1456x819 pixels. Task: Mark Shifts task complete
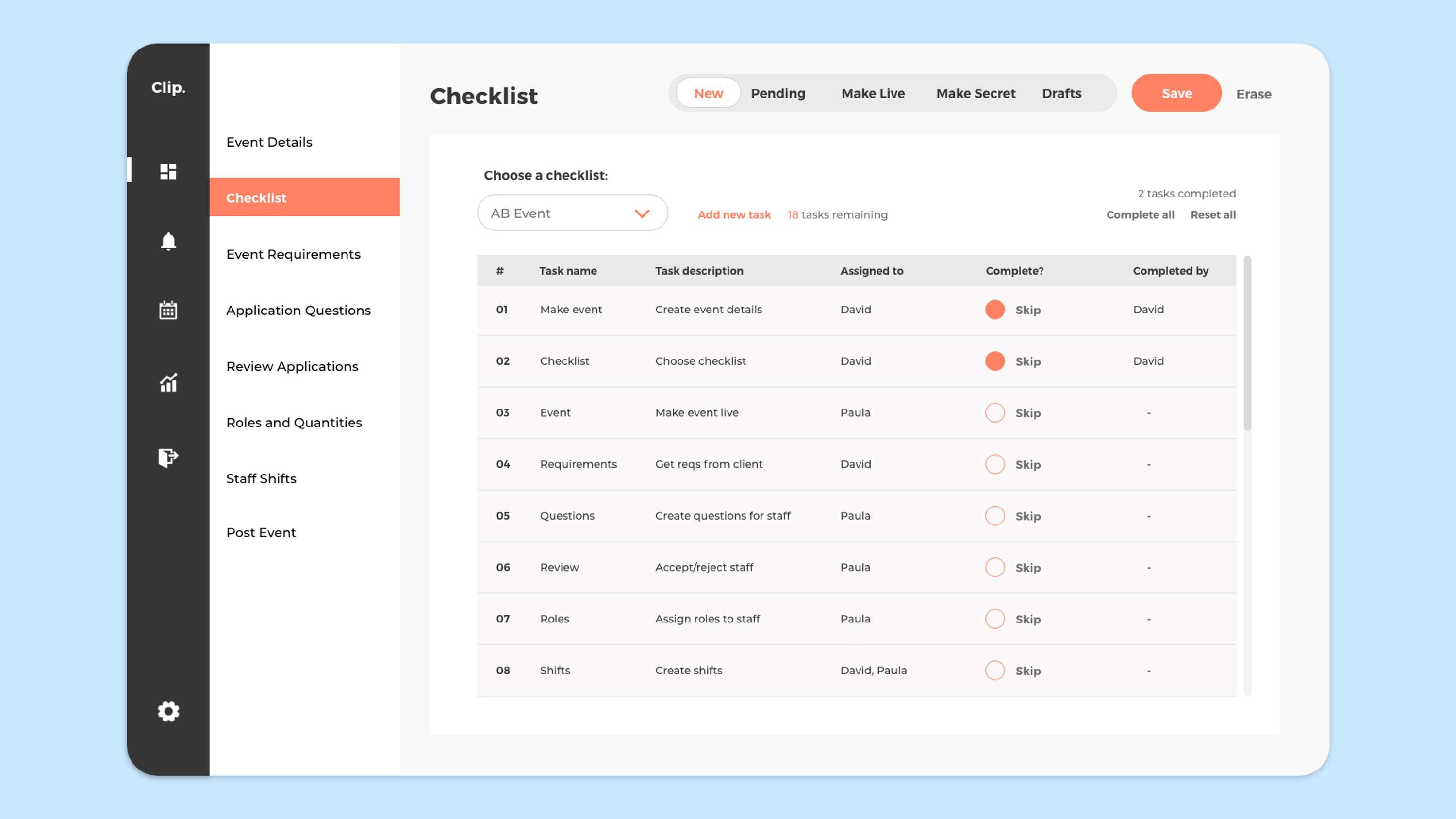click(995, 671)
